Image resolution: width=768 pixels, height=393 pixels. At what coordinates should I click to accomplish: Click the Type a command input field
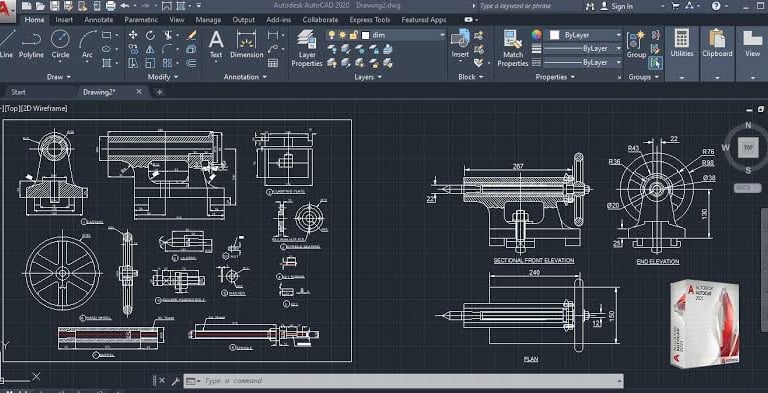point(404,381)
